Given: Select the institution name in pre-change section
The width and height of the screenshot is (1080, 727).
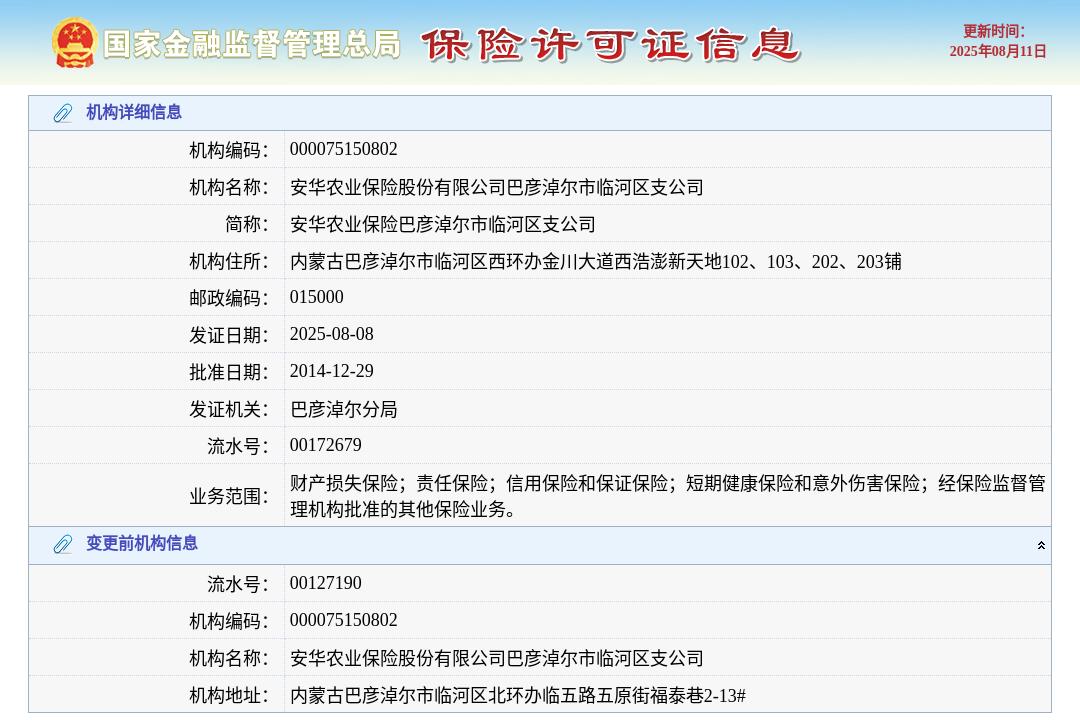Looking at the screenshot, I should point(497,658).
